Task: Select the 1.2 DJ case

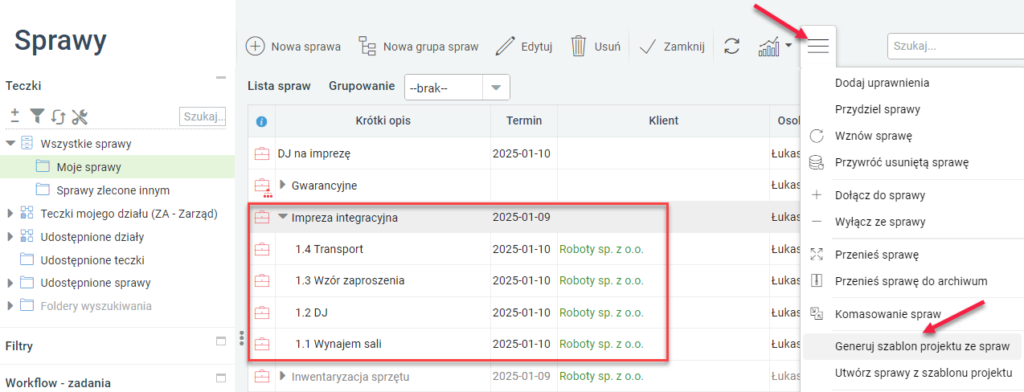Action: [311, 313]
